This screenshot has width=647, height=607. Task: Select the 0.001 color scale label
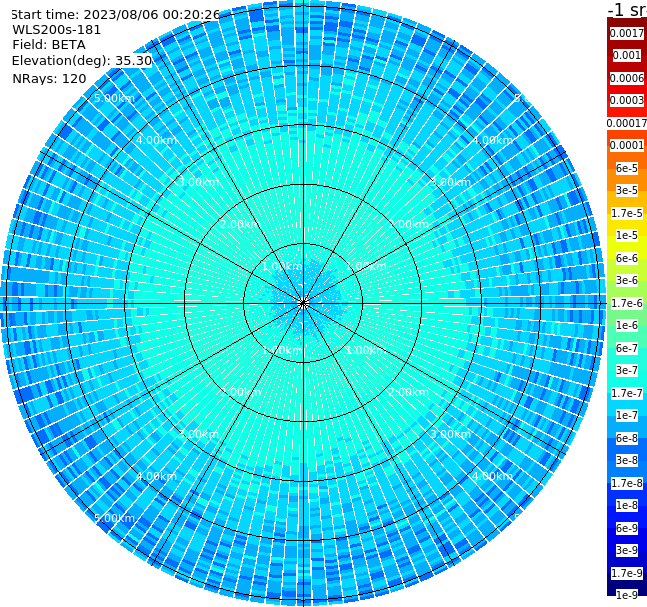[x=627, y=55]
